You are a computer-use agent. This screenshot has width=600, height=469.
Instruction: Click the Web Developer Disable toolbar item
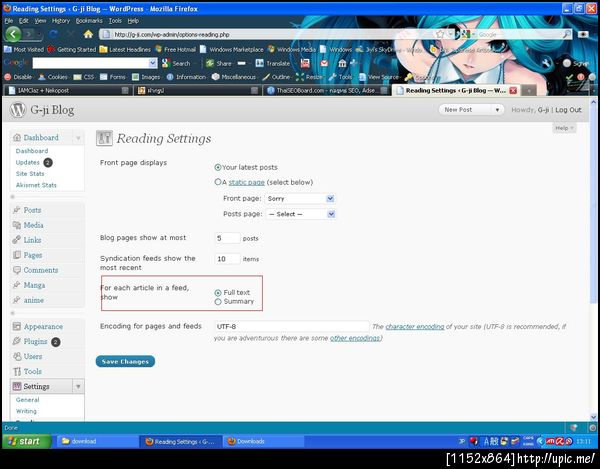pos(18,77)
